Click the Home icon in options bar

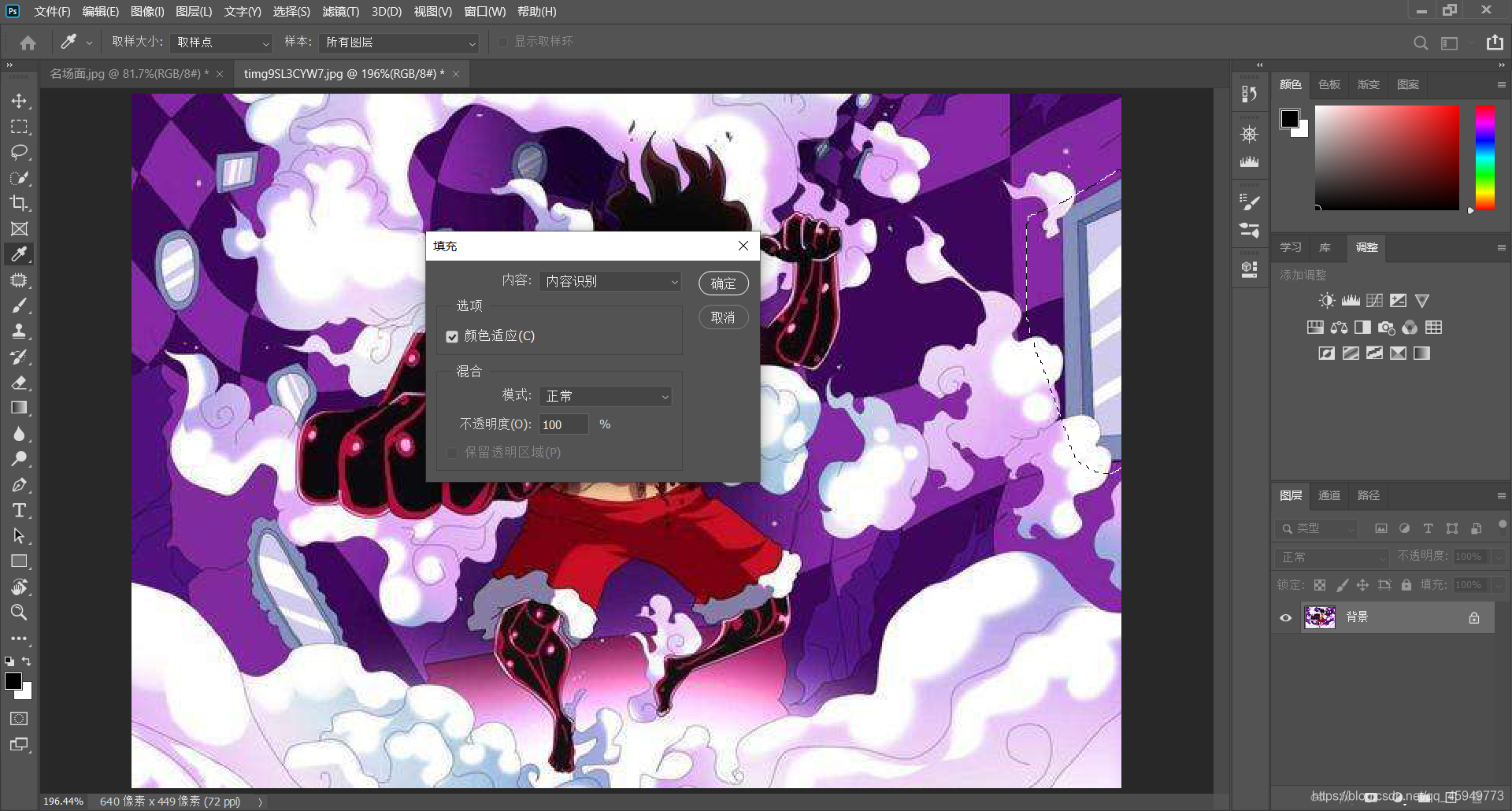click(x=28, y=43)
